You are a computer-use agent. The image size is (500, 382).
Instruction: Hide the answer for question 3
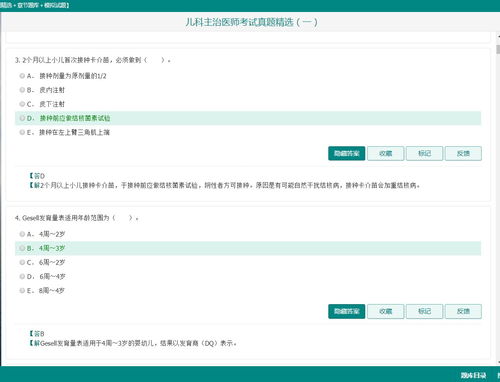[x=346, y=153]
